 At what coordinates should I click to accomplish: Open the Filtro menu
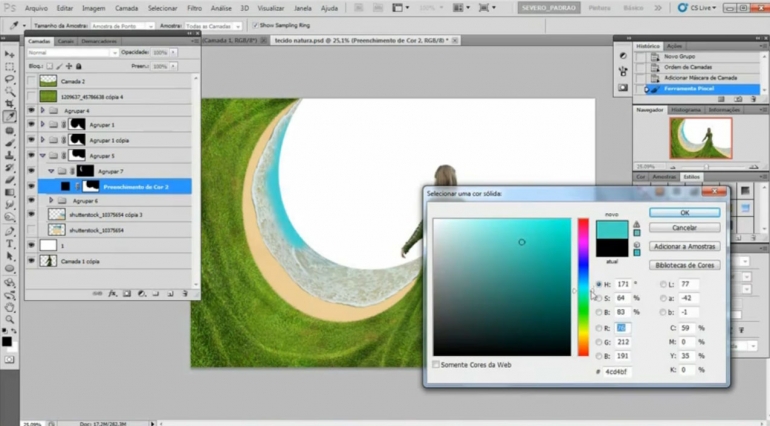194,8
